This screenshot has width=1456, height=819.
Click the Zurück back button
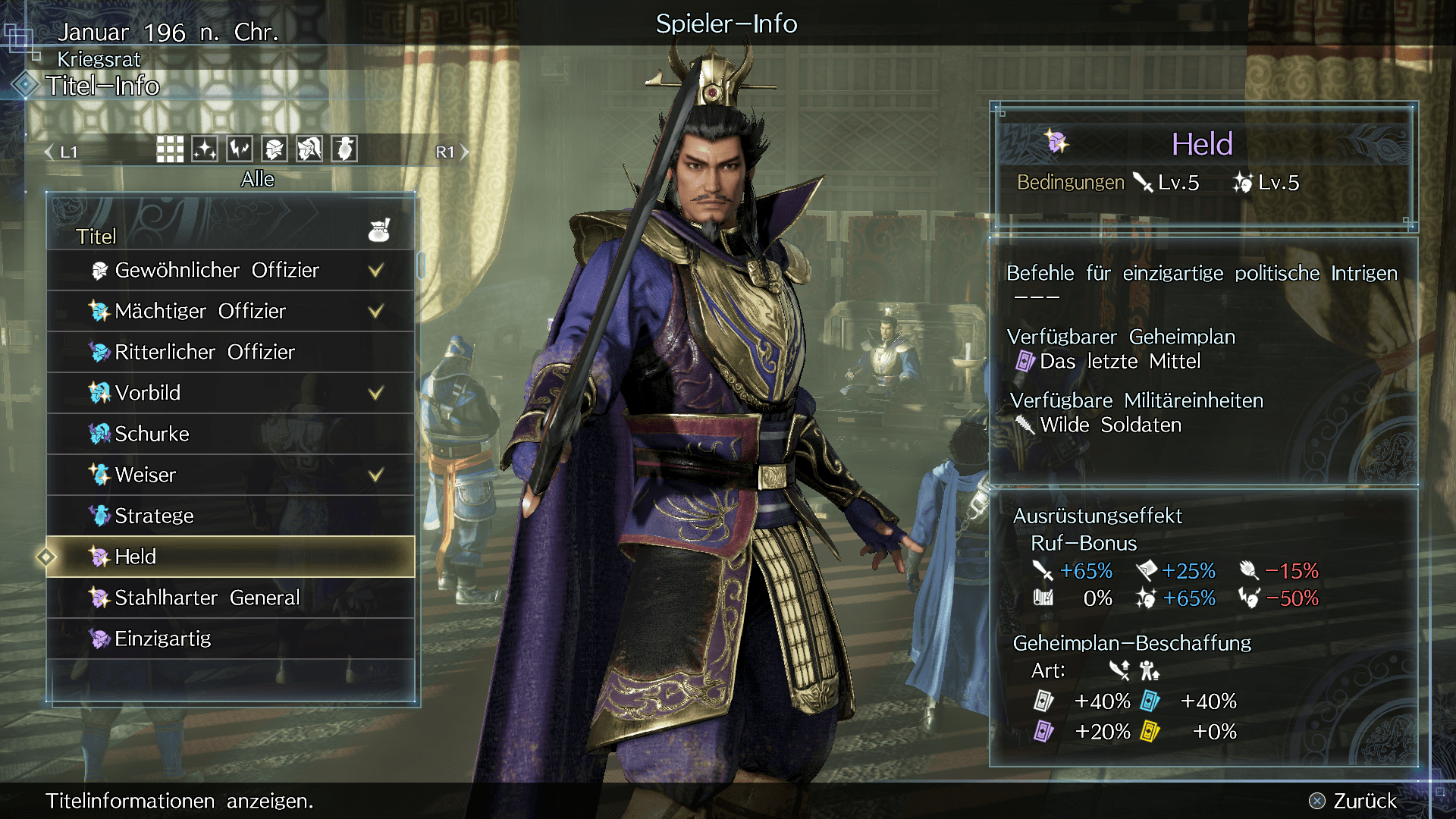[1353, 801]
